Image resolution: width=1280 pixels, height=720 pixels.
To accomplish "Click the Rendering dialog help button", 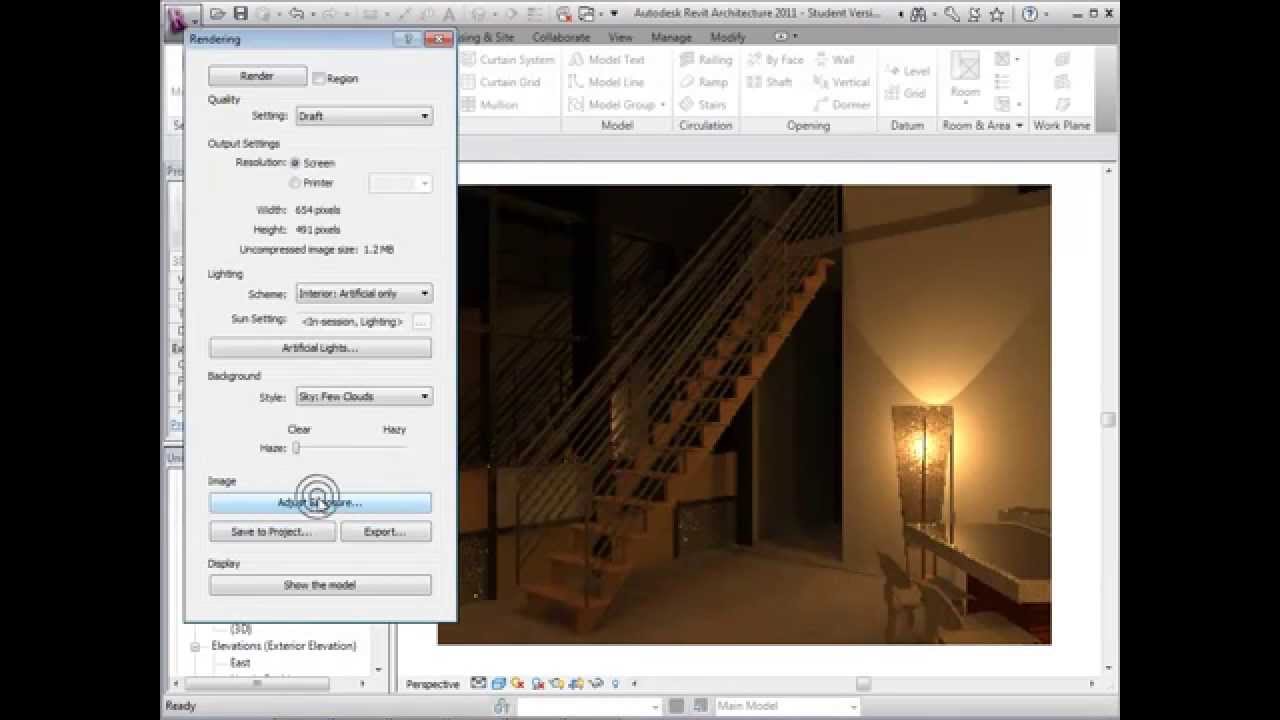I will tap(407, 38).
